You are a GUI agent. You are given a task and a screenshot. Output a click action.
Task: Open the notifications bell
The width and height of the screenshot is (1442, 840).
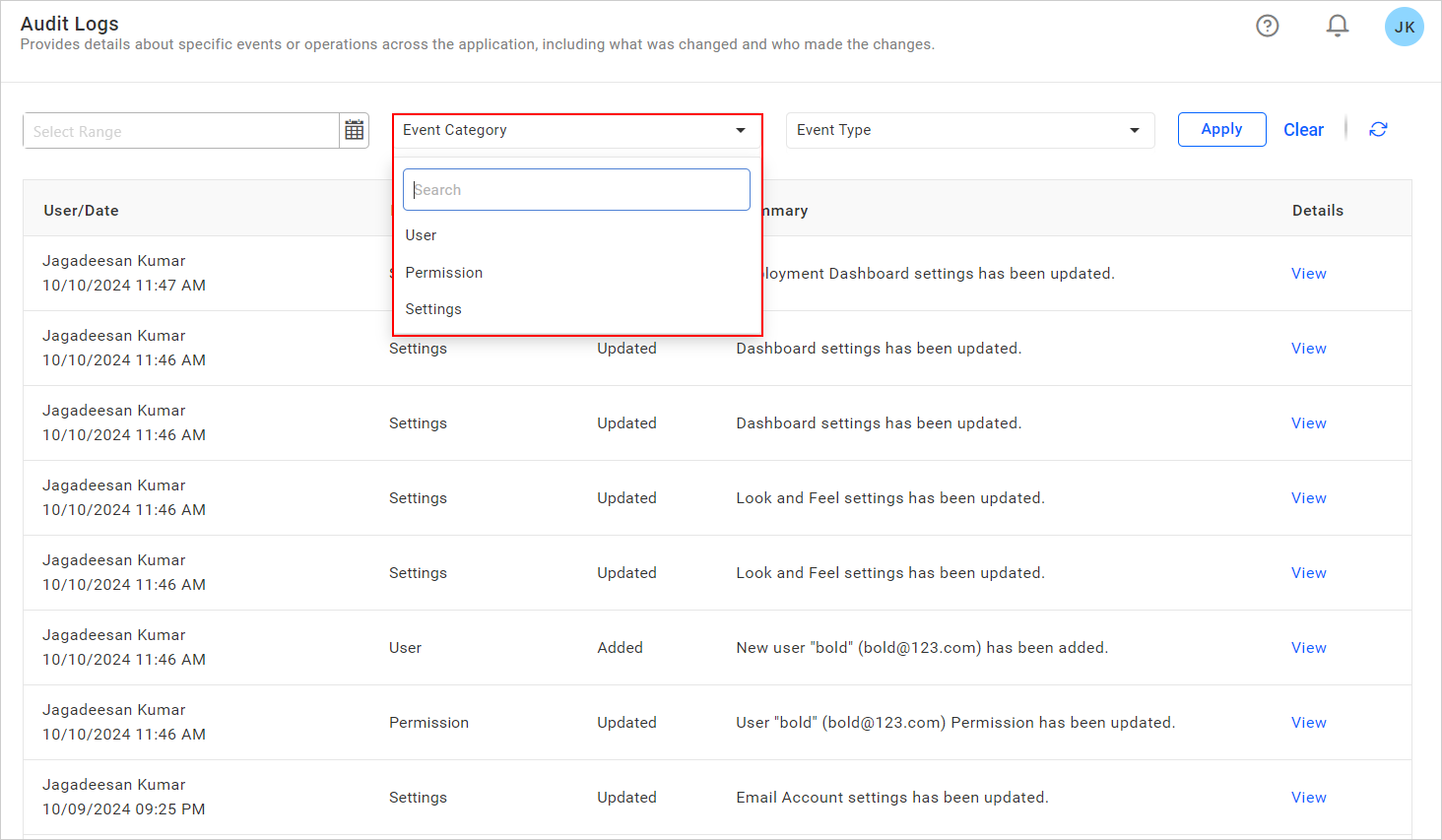pyautogui.click(x=1337, y=27)
